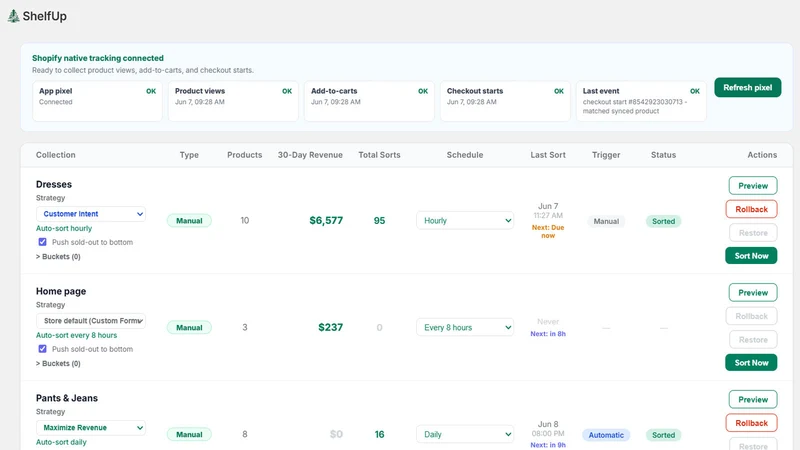
Task: Click the Sorted status badge for Pants & Jeans
Action: (663, 435)
